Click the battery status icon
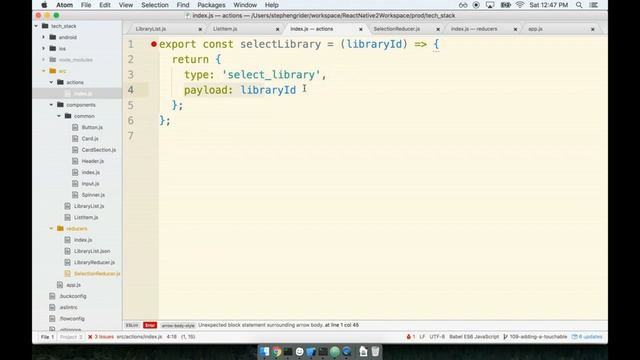640x360 pixels. coord(505,5)
